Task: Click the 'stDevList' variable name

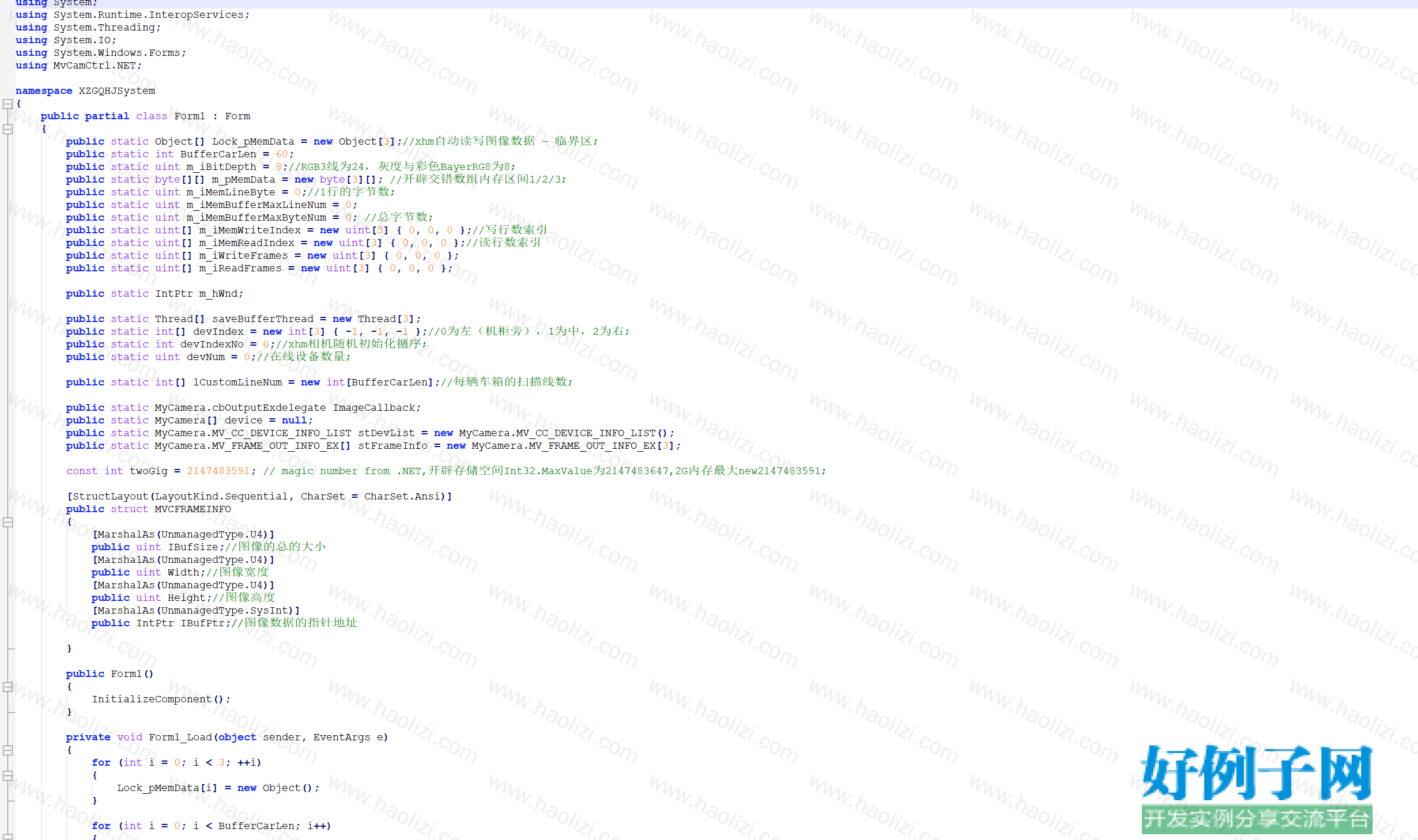Action: click(386, 433)
